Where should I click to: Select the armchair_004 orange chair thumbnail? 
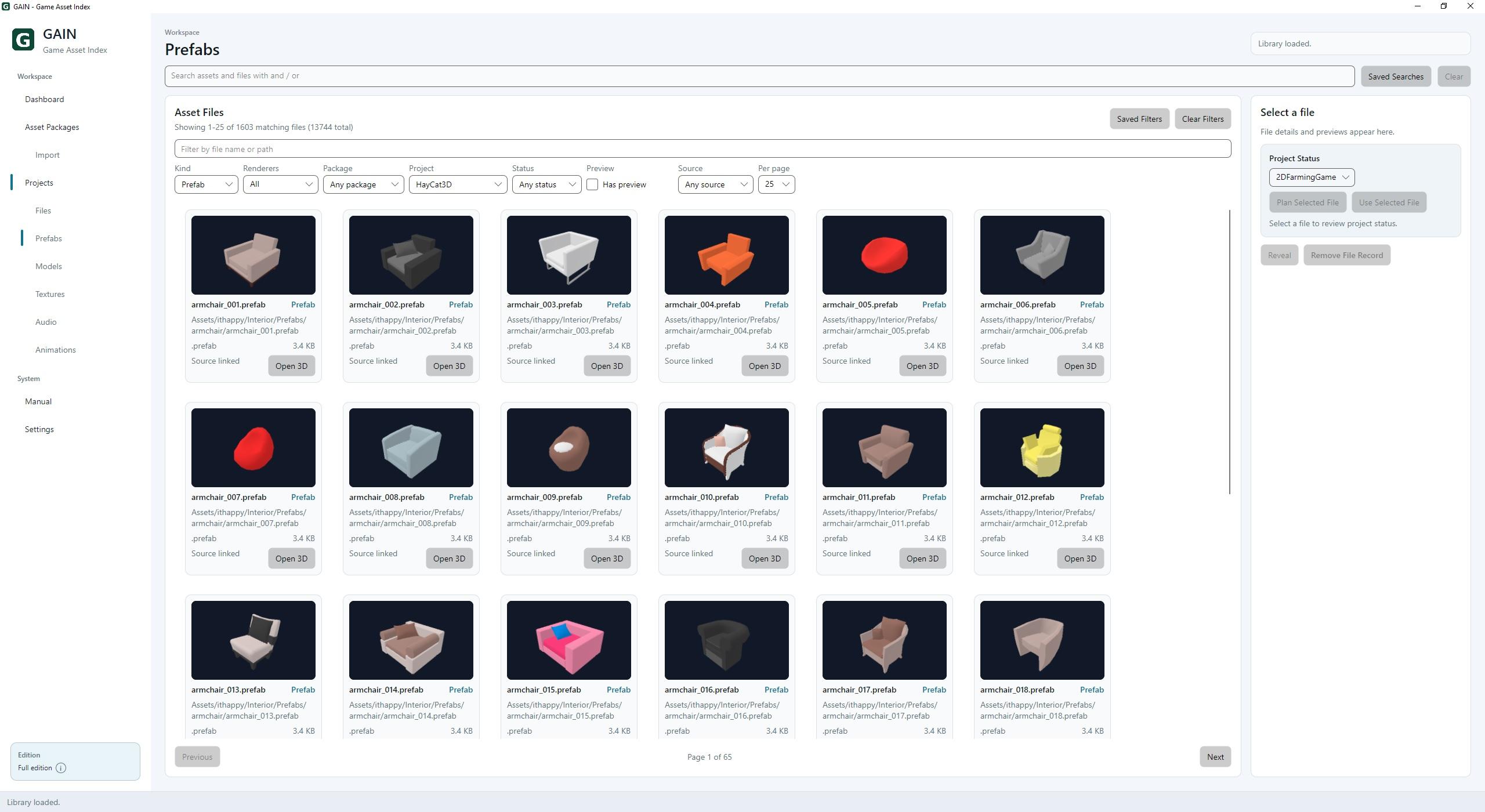pyautogui.click(x=727, y=255)
